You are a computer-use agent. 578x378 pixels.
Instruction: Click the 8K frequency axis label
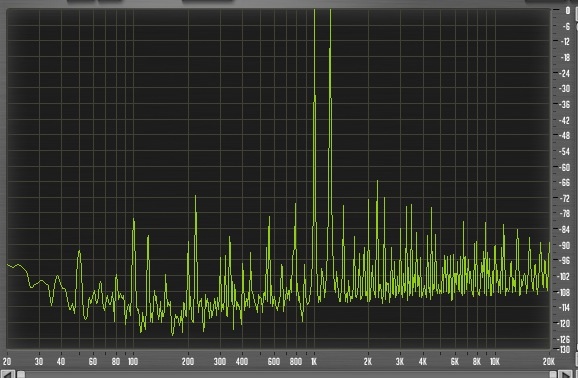tap(477, 361)
